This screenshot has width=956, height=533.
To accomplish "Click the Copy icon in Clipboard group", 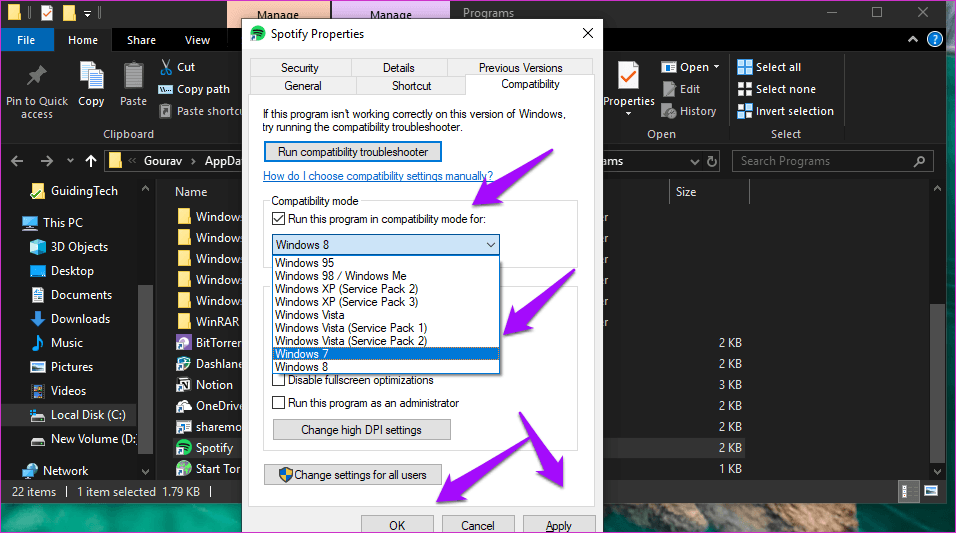I will coord(91,76).
